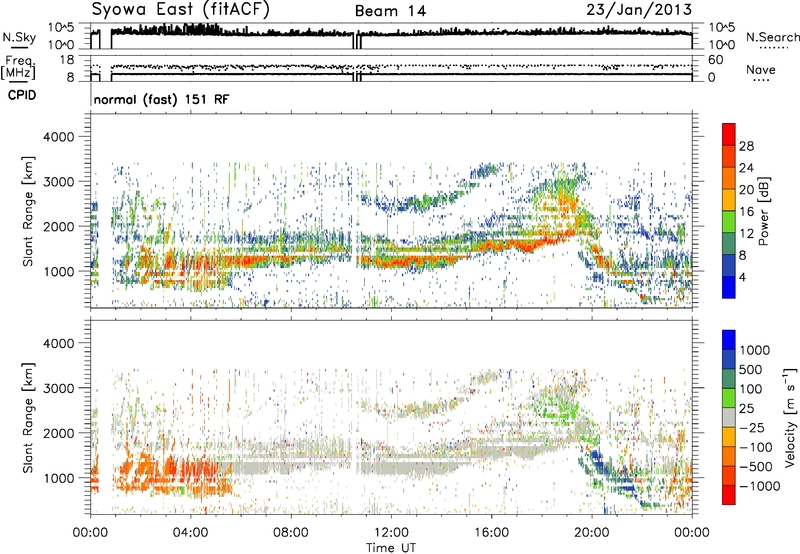Image resolution: width=800 pixels, height=554 pixels.
Task: Click the 08:00 time tick label
Action: click(x=291, y=533)
